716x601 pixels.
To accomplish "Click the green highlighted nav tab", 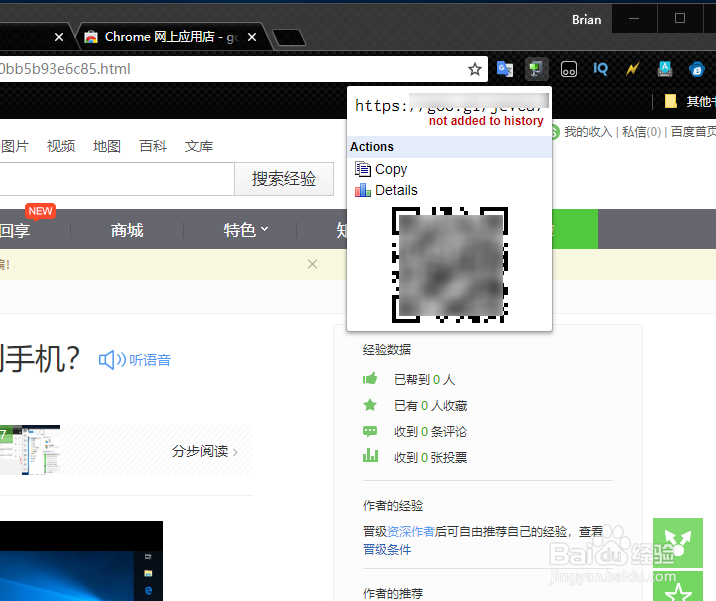I will [575, 229].
